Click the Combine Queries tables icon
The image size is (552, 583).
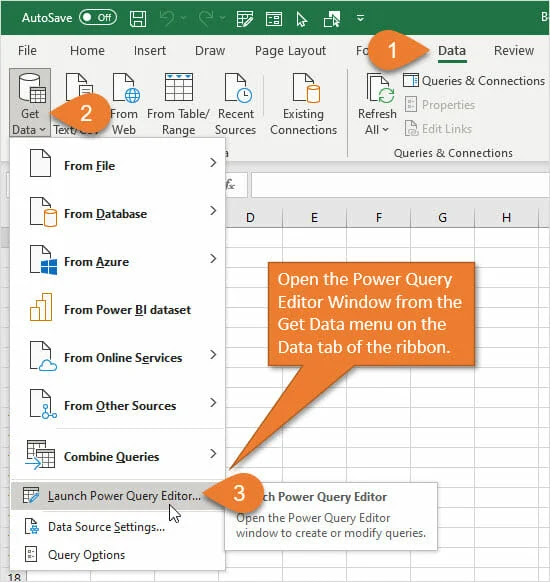tap(40, 454)
